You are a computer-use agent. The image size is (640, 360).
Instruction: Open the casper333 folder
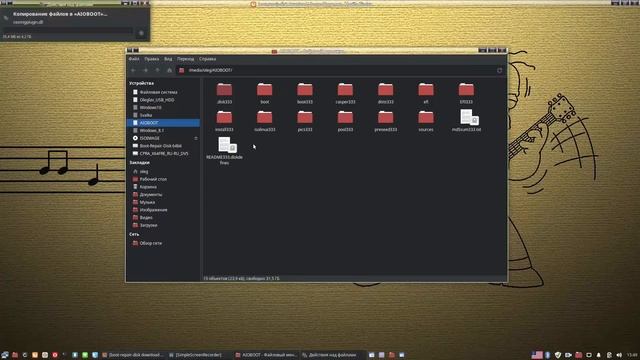[345, 93]
